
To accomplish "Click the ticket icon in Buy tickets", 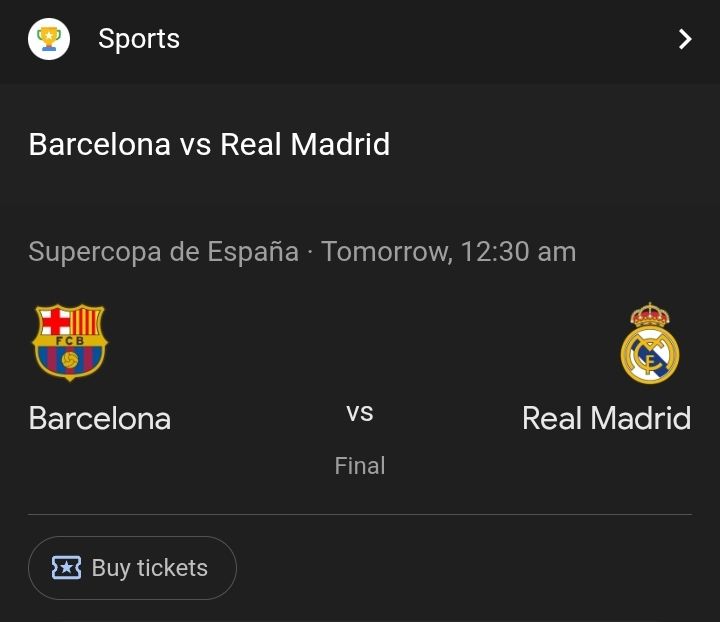I will [66, 568].
